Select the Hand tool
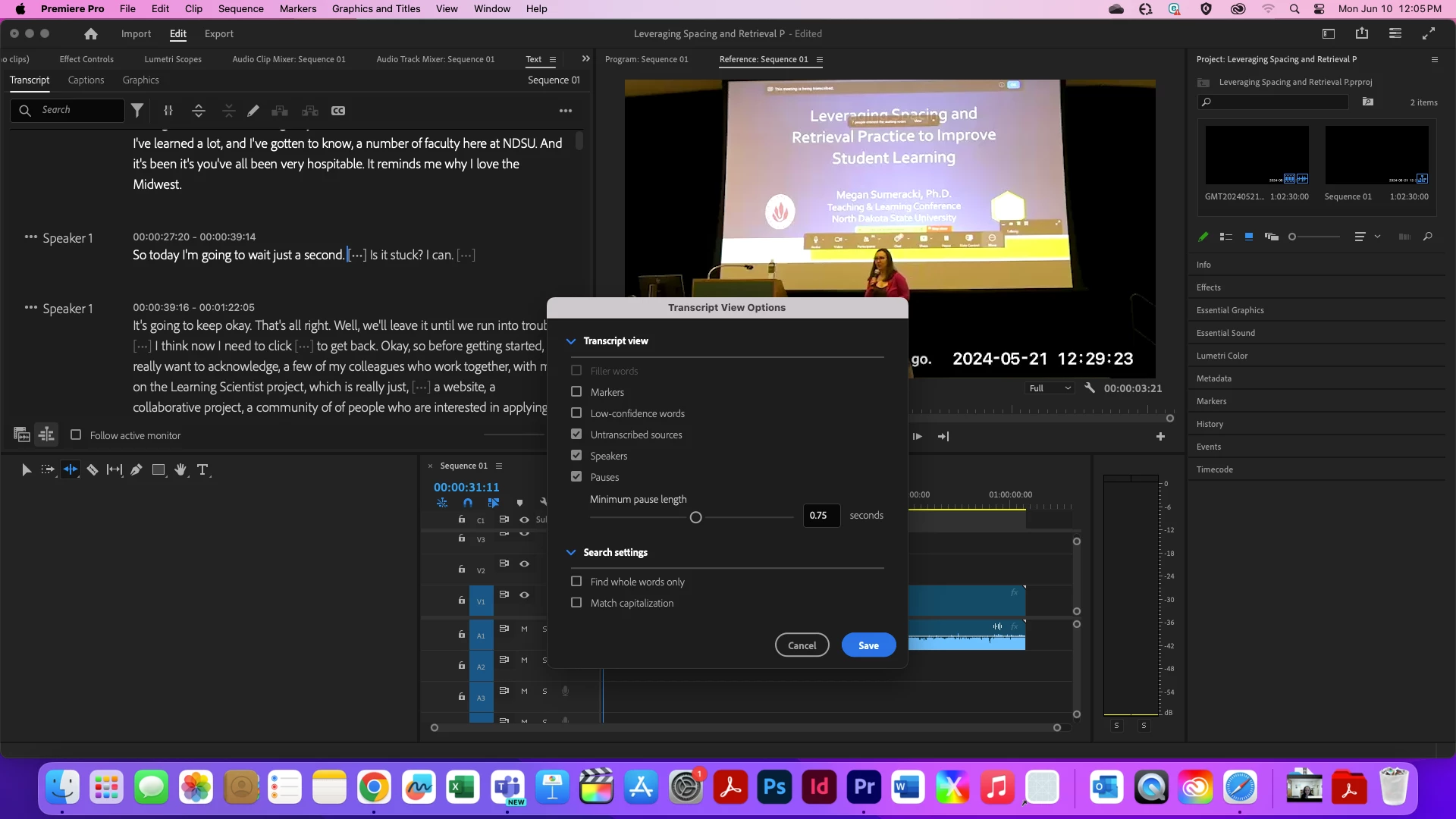The height and width of the screenshot is (819, 1456). (x=180, y=470)
